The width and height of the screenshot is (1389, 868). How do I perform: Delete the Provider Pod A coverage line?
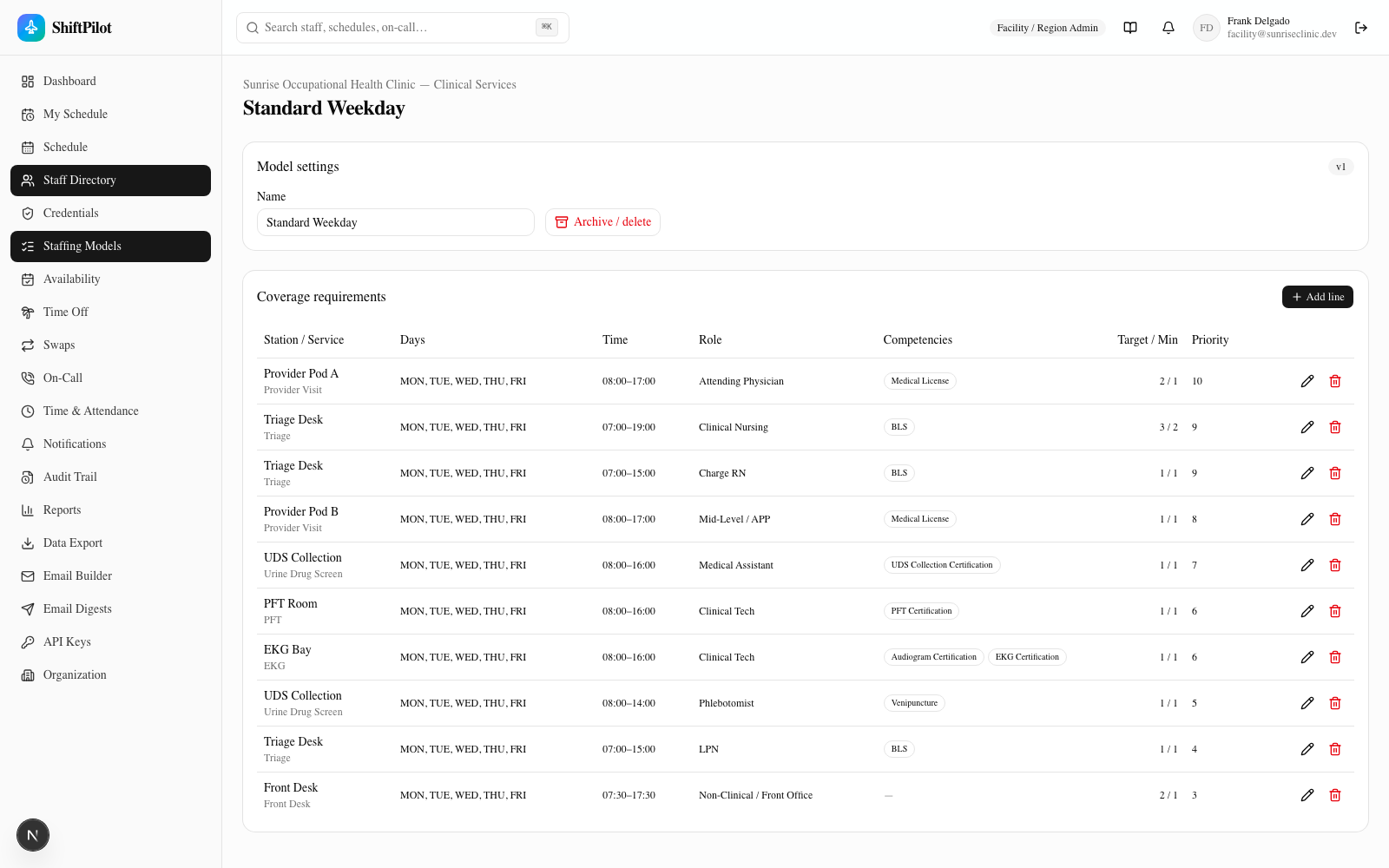pyautogui.click(x=1335, y=381)
